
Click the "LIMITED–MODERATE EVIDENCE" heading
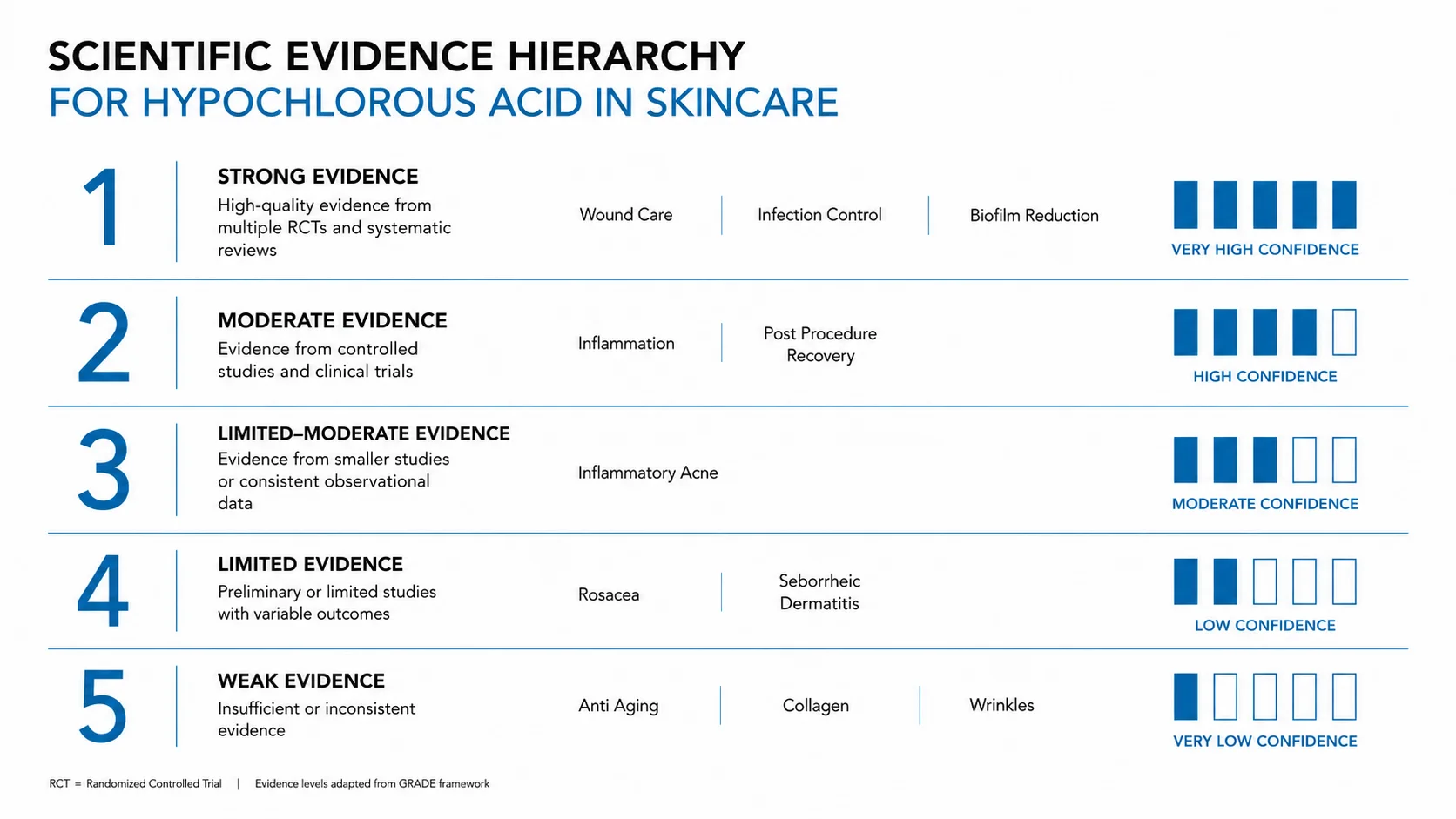364,433
